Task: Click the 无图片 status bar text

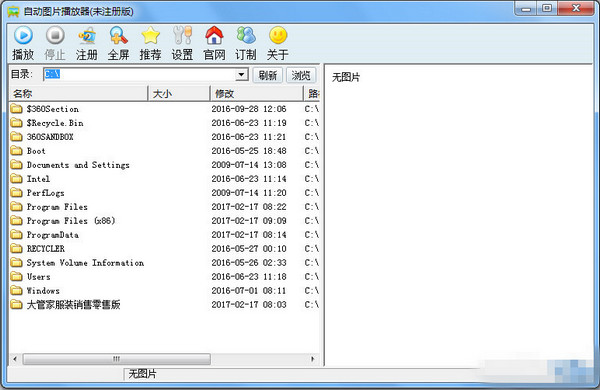Action: [x=142, y=374]
